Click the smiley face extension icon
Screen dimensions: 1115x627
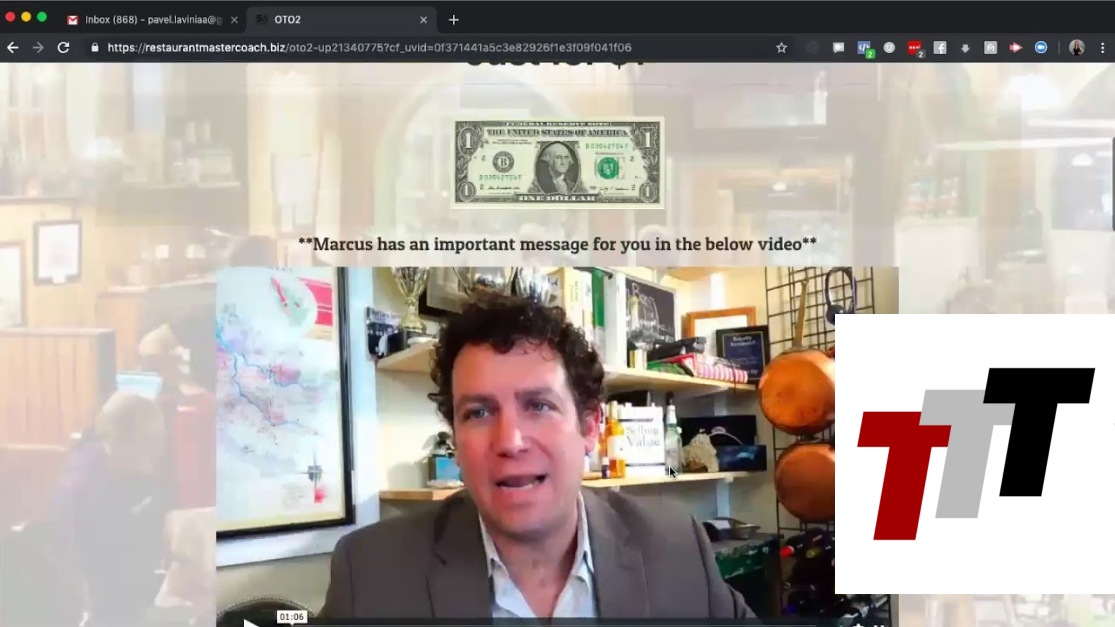(x=889, y=47)
